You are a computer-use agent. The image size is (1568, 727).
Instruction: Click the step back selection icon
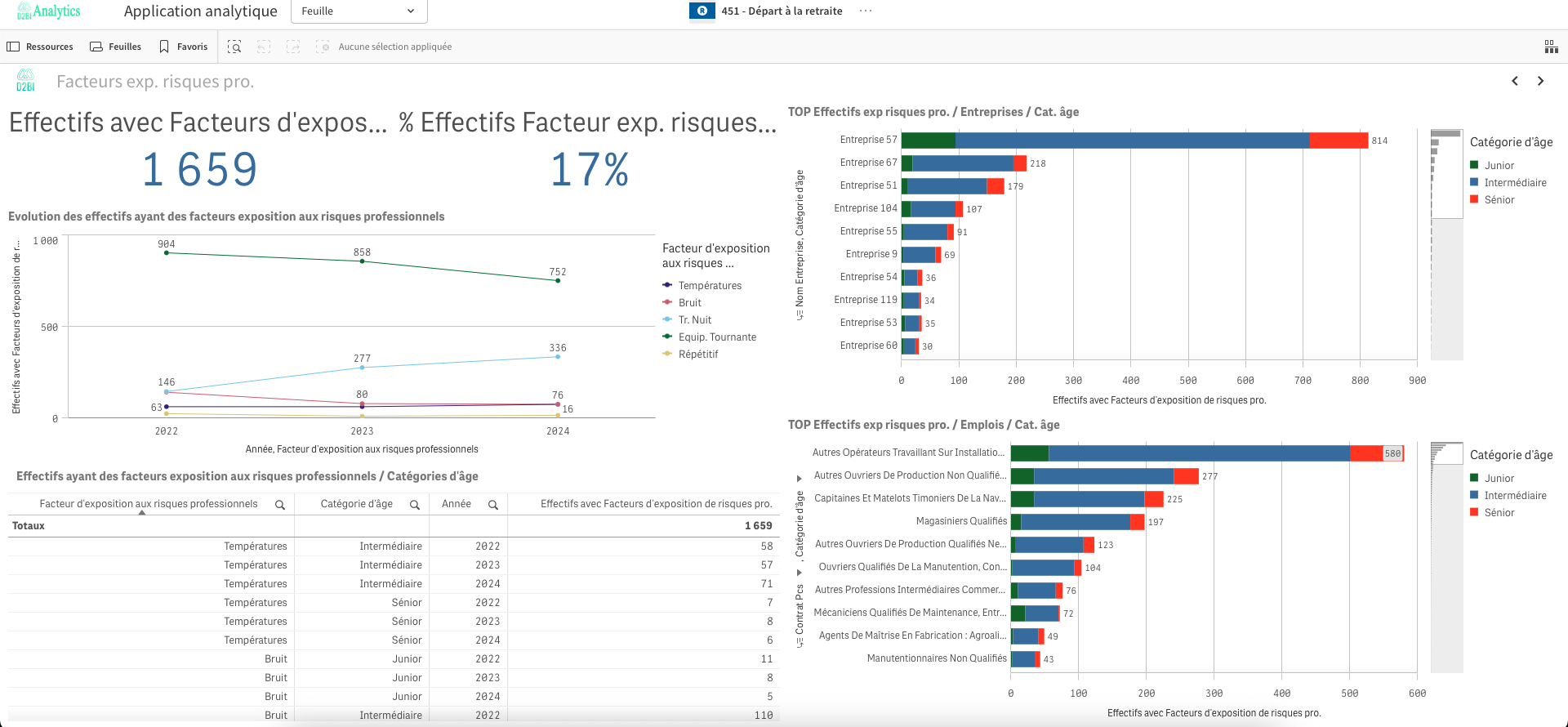pyautogui.click(x=264, y=47)
